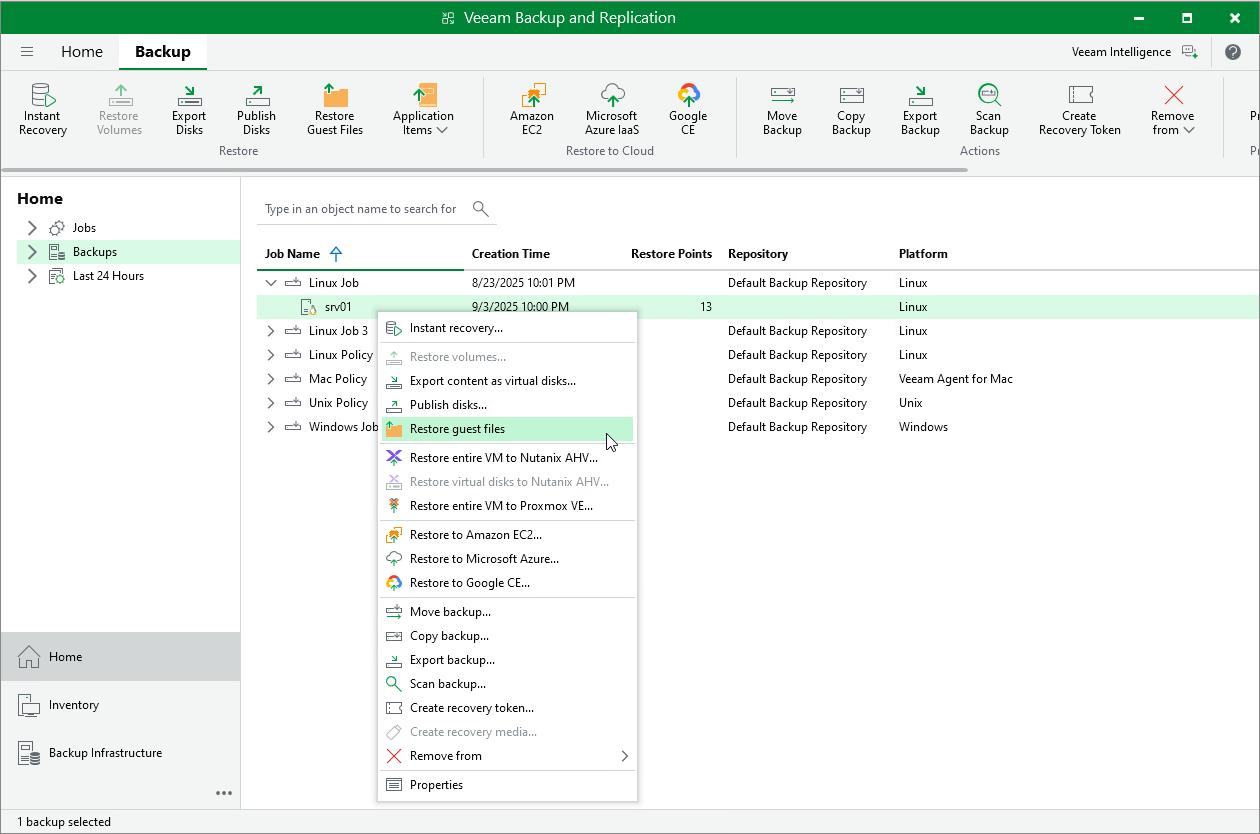1260x834 pixels.
Task: Choose Restore entire VM to Nutanix AHV...
Action: tap(507, 458)
